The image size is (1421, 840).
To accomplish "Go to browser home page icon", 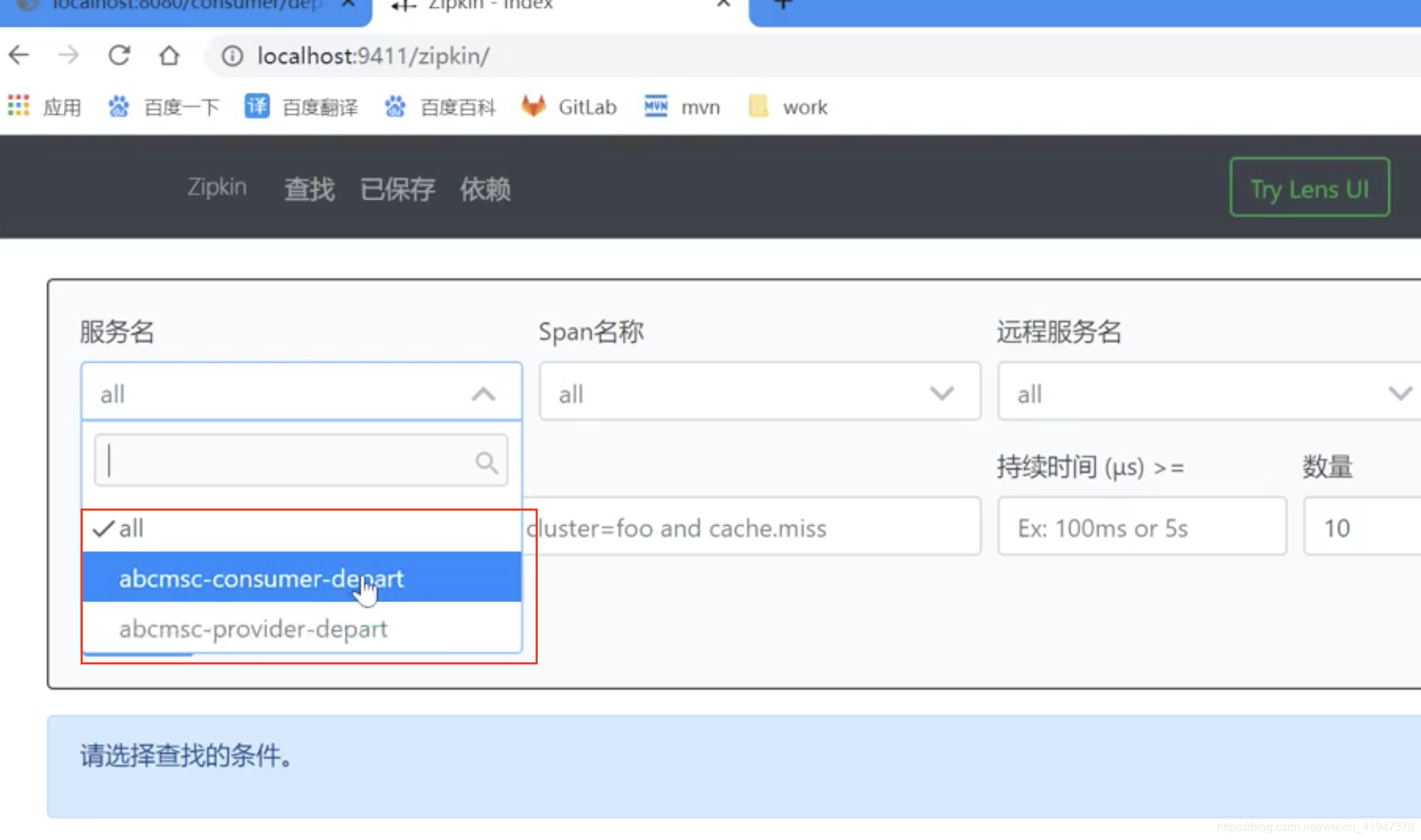I will [169, 55].
